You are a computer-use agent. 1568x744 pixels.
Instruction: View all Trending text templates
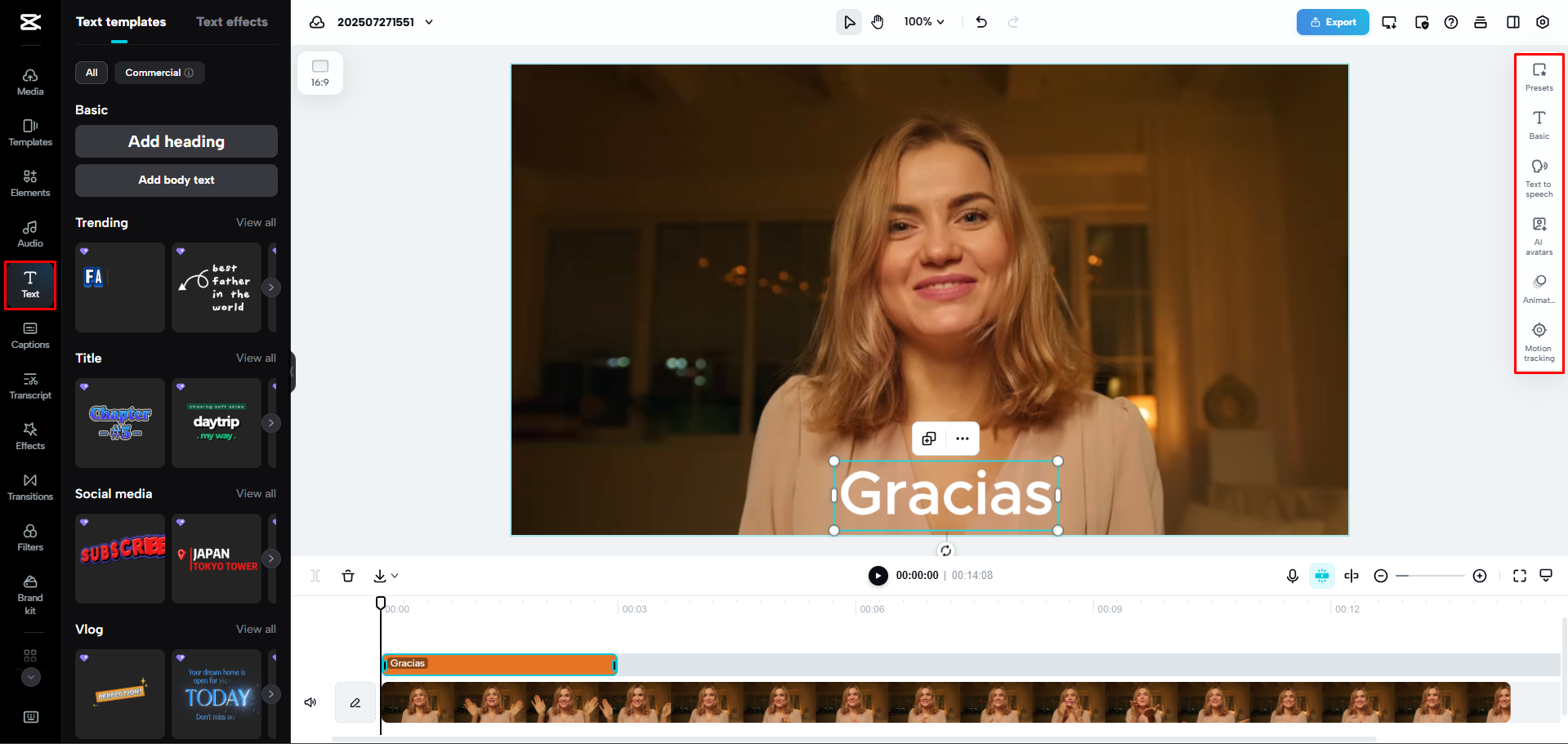256,222
